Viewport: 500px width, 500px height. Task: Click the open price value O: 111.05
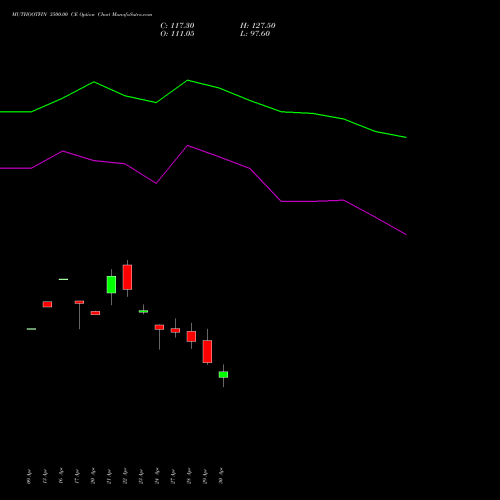point(177,34)
